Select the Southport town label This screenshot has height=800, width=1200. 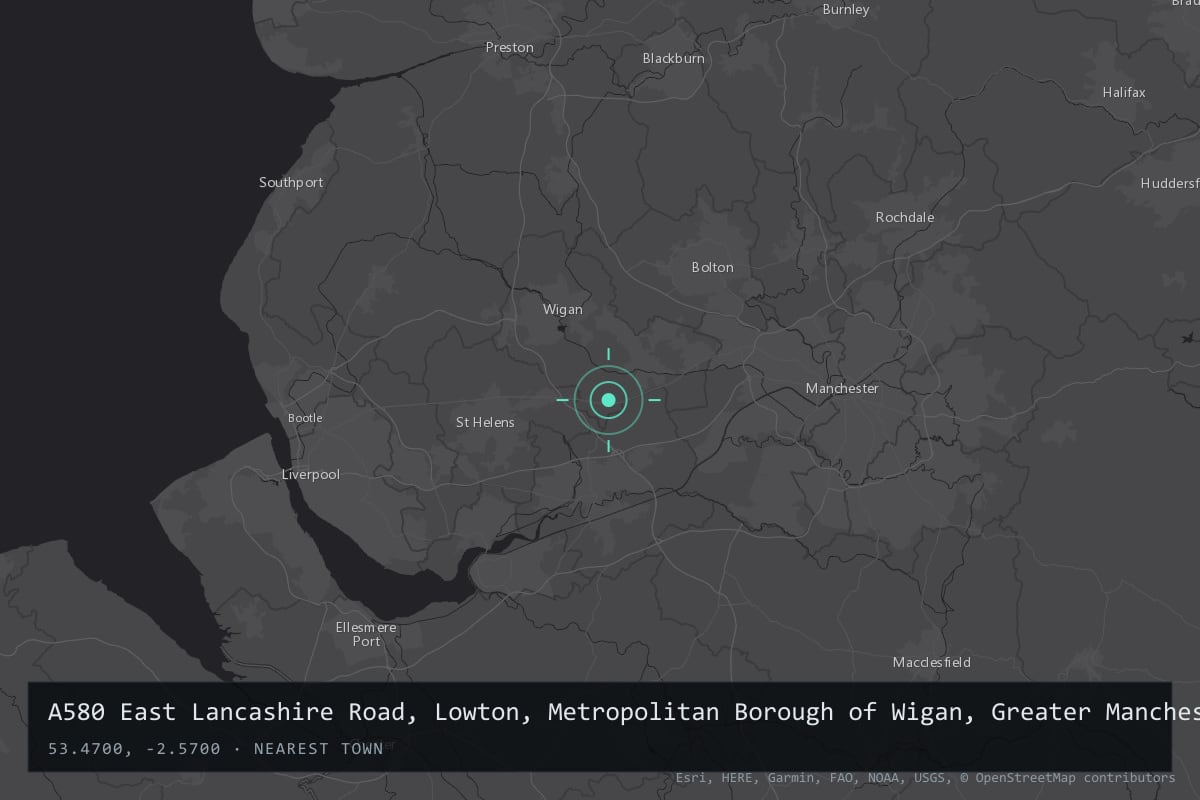click(291, 182)
